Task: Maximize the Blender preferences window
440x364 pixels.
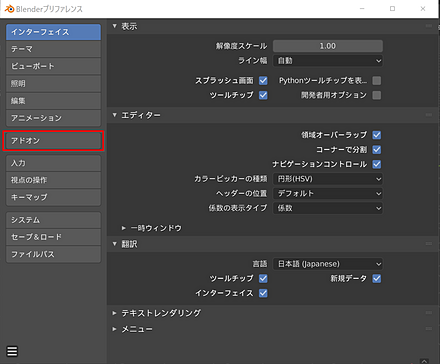Action: click(392, 9)
